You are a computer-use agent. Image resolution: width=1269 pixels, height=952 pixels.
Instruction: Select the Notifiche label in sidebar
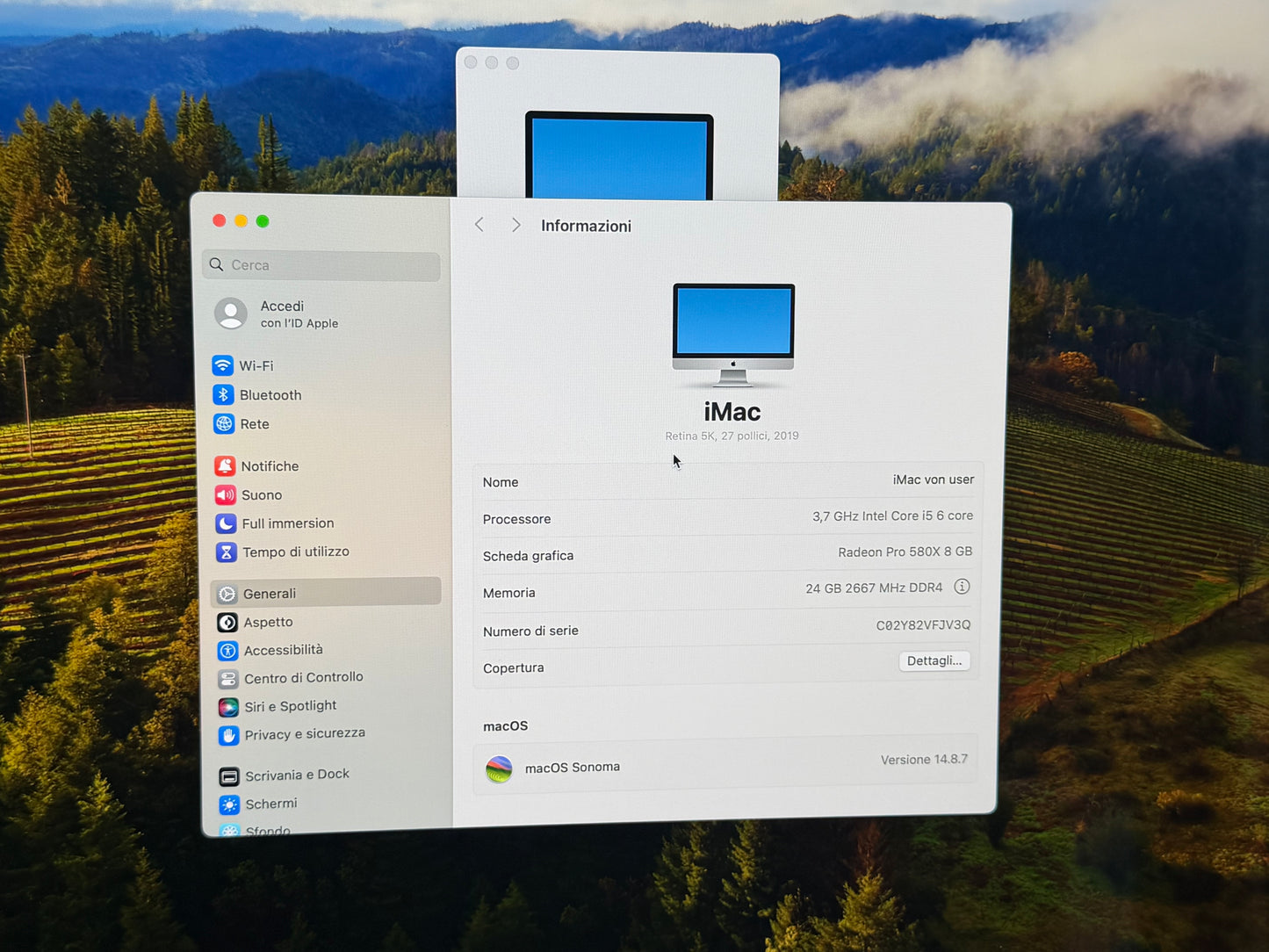[x=270, y=466]
